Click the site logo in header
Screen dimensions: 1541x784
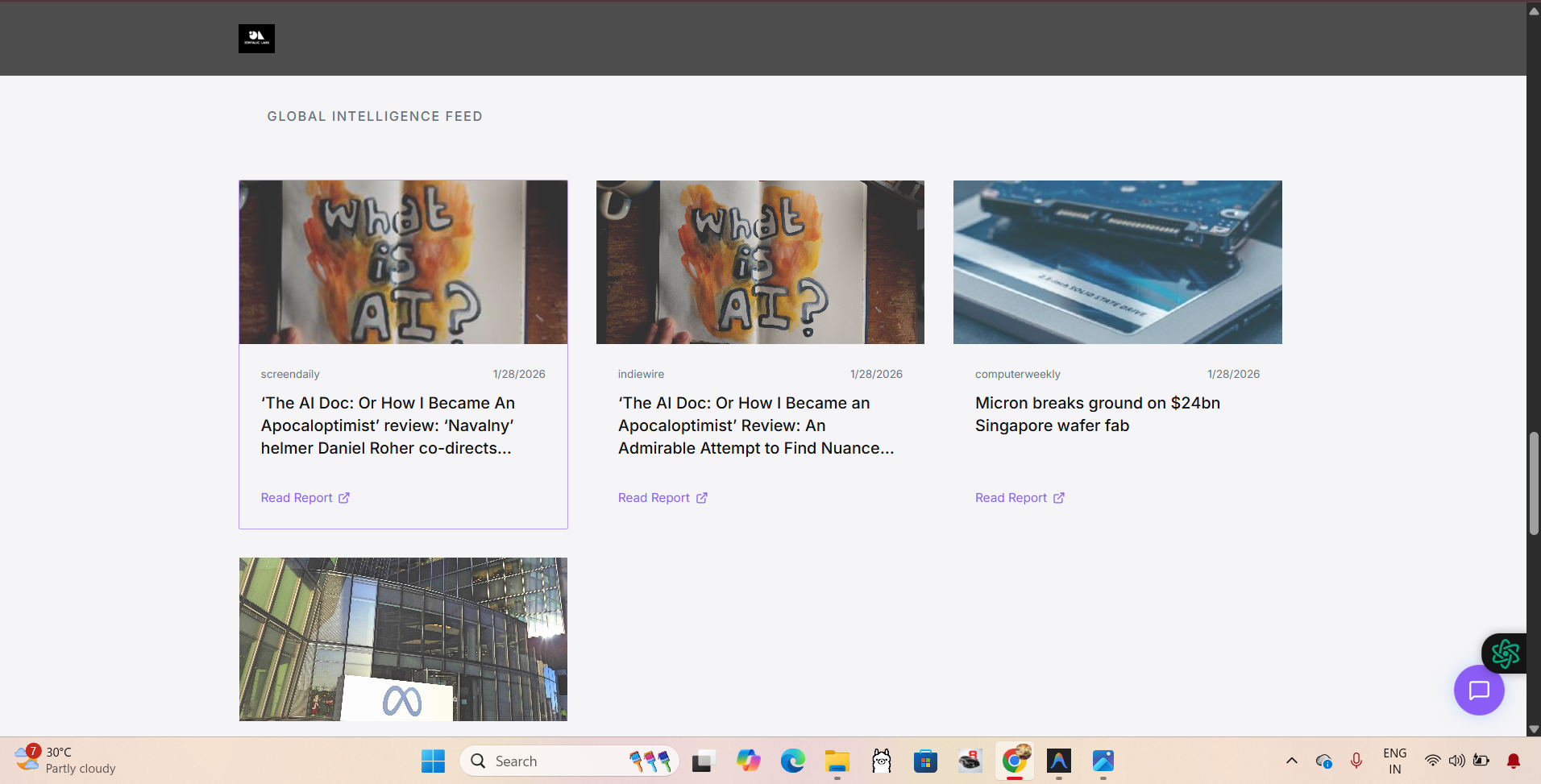click(256, 39)
